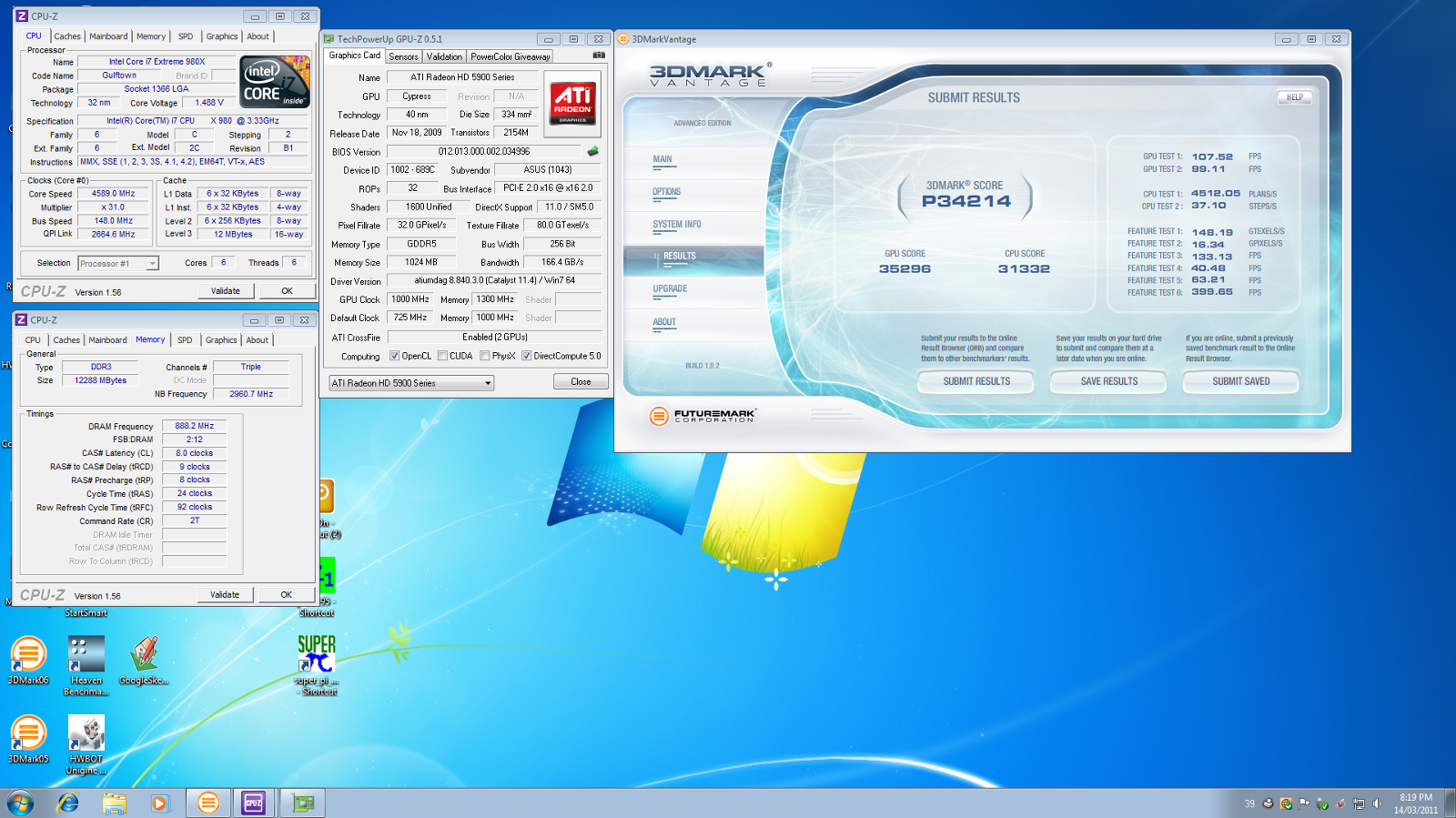Click Validate in upper CPU-Z window
Image resolution: width=1456 pixels, height=818 pixels.
pyautogui.click(x=226, y=291)
